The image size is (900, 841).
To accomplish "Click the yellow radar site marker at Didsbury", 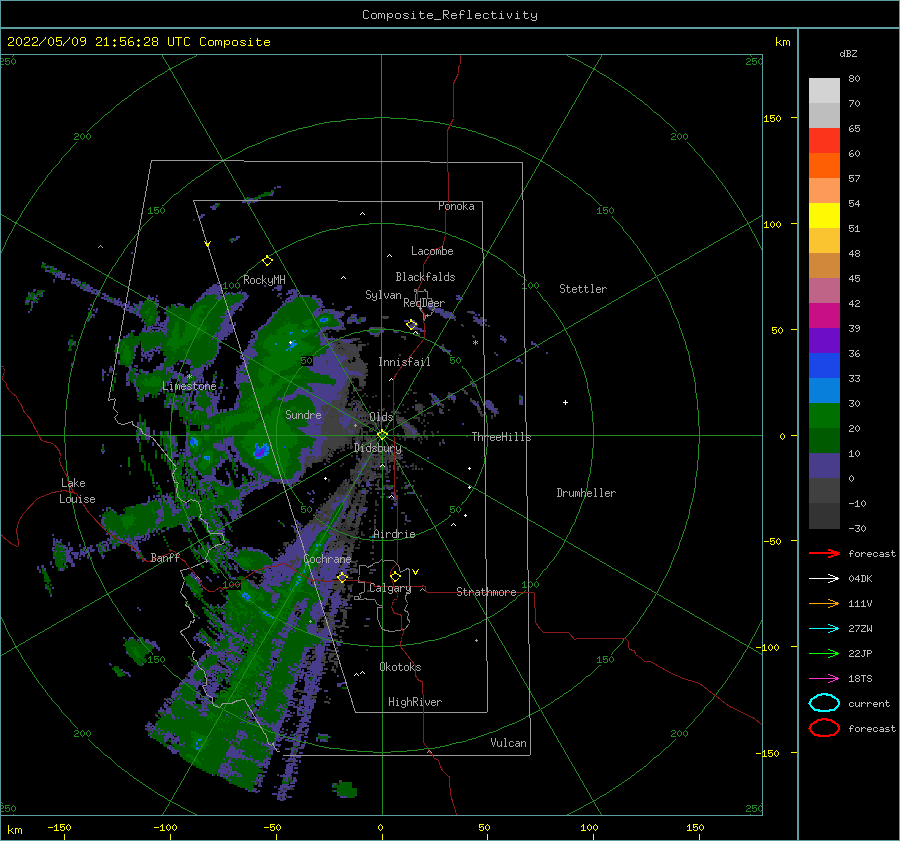I will click(x=382, y=435).
